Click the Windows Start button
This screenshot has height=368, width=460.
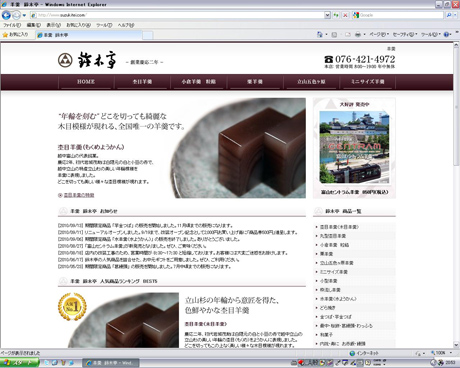point(20,363)
